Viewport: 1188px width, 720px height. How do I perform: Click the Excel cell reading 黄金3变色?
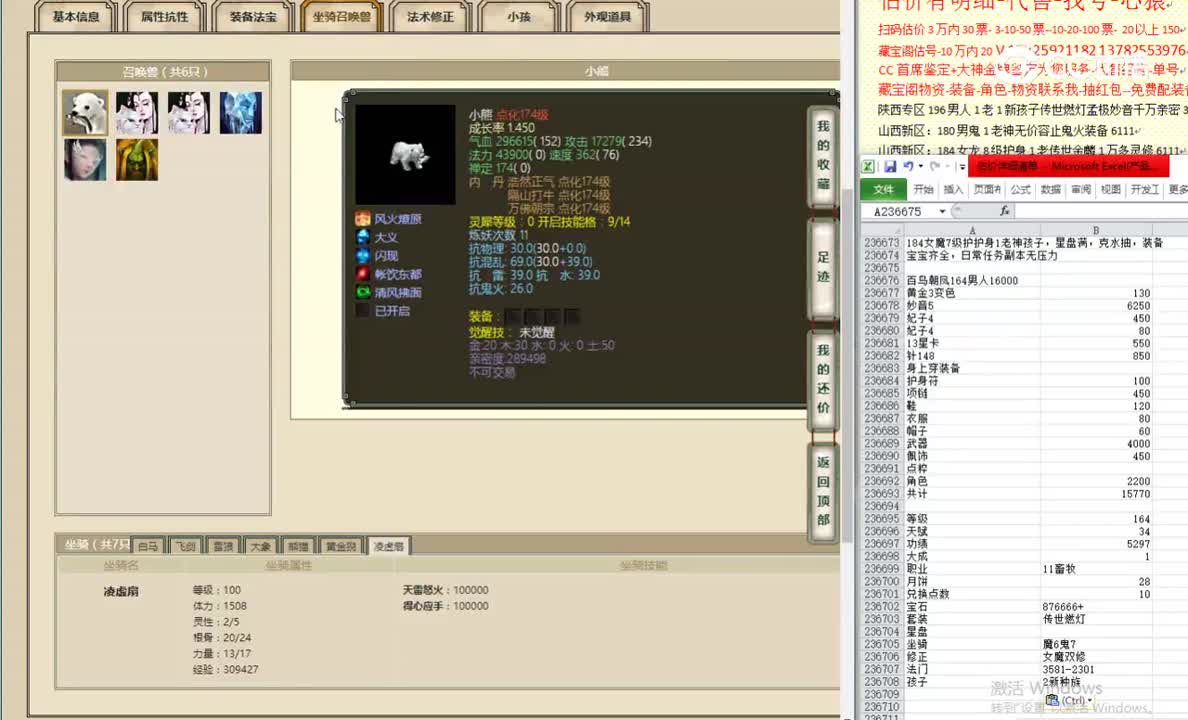click(x=972, y=293)
